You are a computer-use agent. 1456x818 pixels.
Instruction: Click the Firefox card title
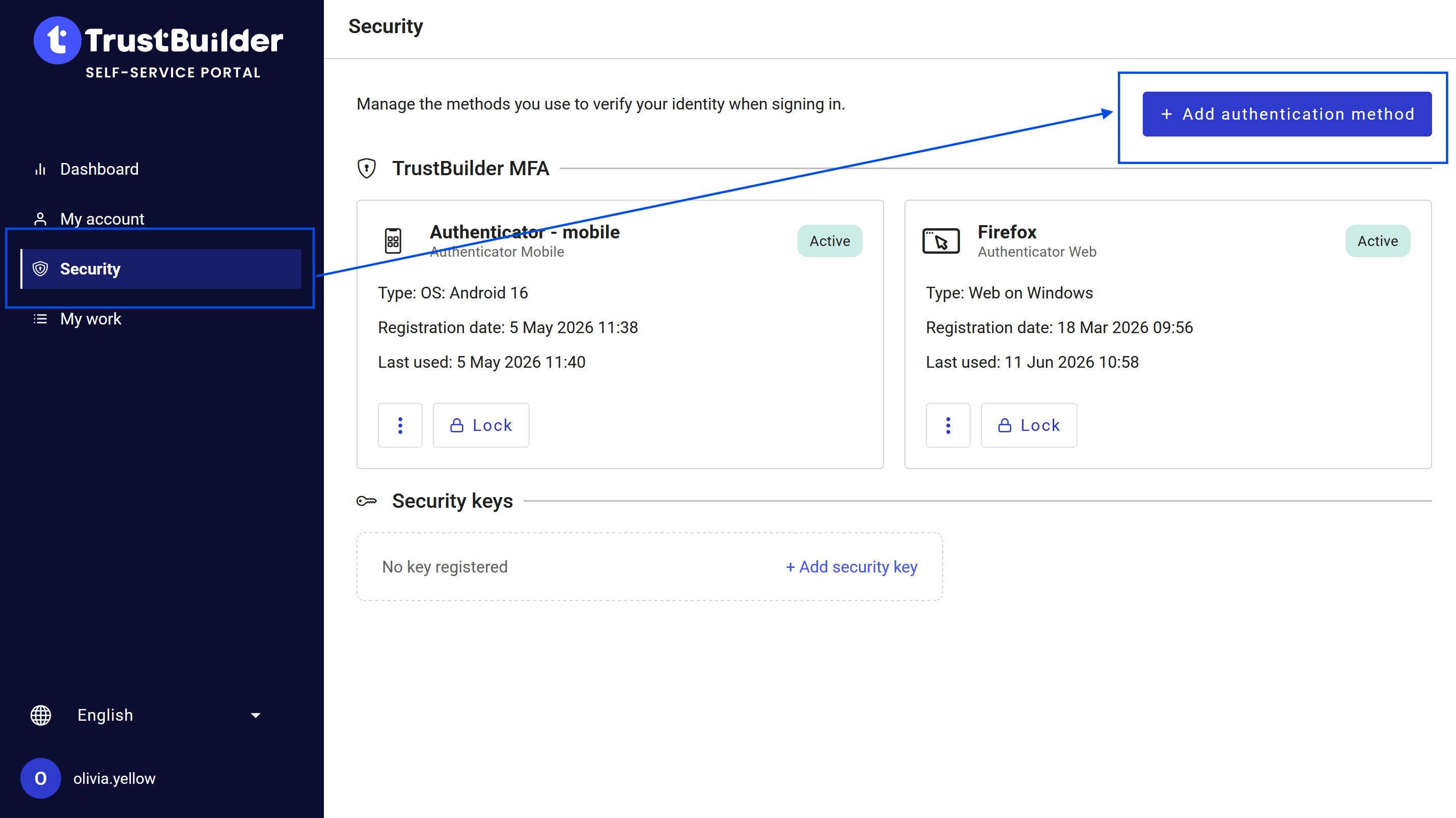pyautogui.click(x=1007, y=232)
